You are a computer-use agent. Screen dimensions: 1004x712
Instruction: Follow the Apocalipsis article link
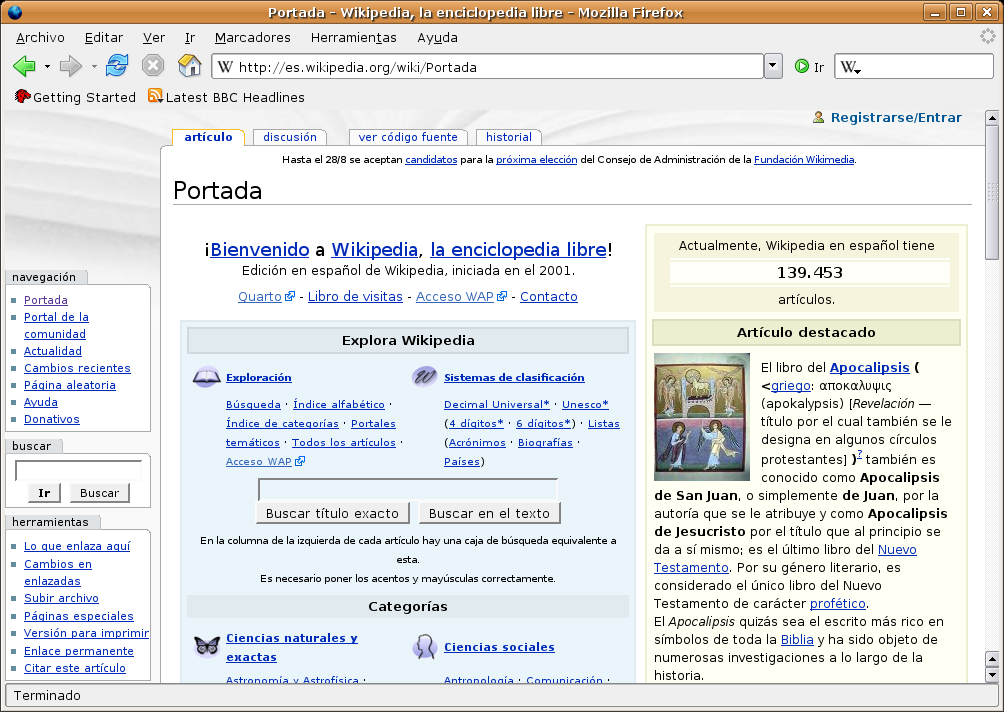pyautogui.click(x=870, y=367)
